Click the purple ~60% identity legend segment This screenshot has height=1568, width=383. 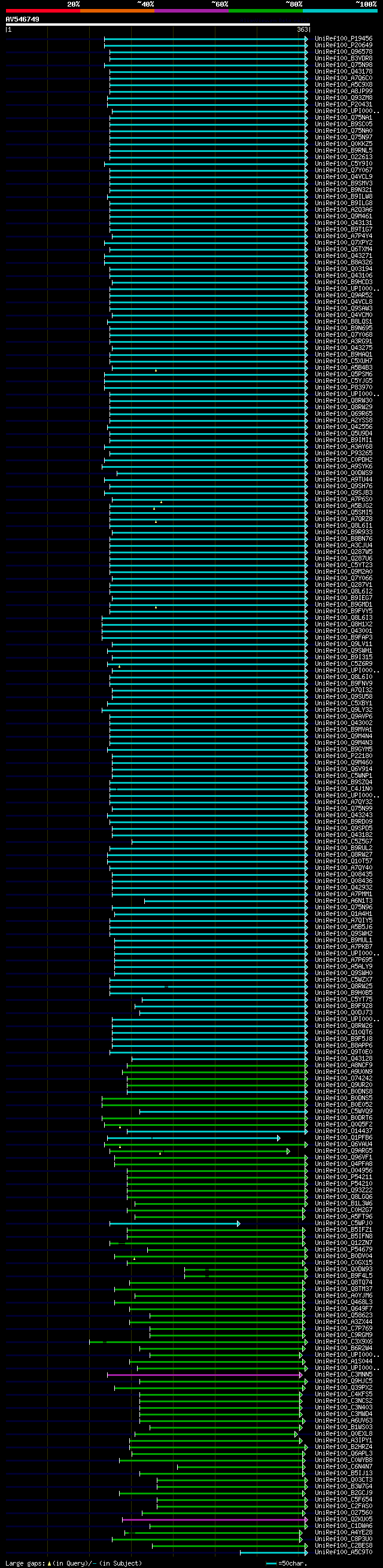(191, 10)
